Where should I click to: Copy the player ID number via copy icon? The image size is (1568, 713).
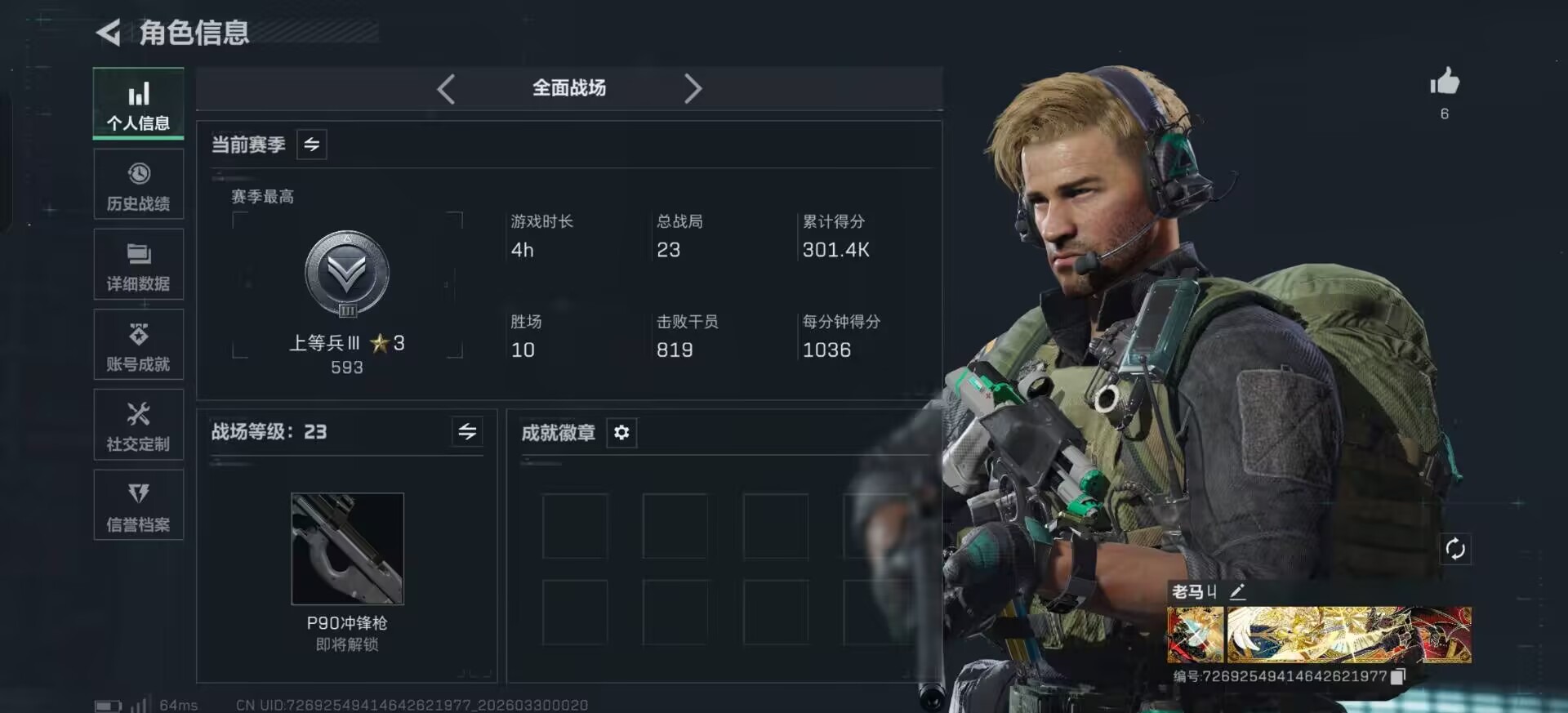click(x=1398, y=676)
